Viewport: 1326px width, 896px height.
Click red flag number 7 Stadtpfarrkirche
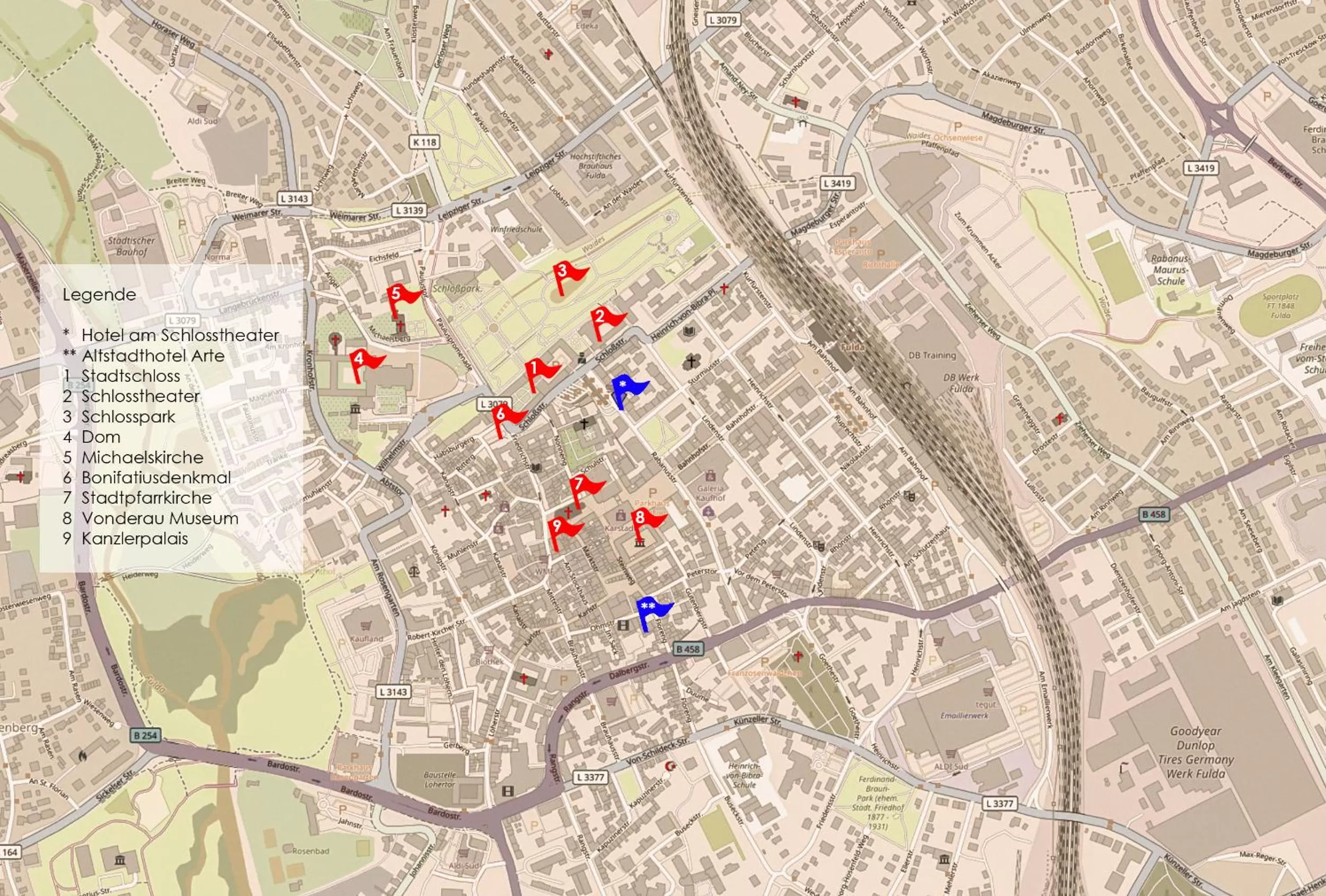point(583,485)
